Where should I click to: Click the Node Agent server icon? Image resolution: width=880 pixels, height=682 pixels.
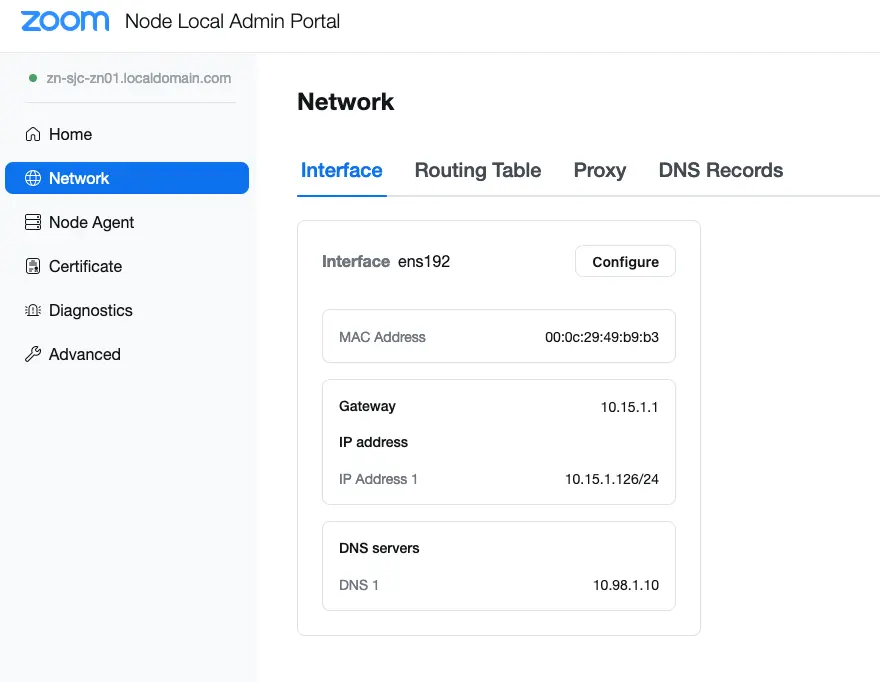[x=33, y=222]
